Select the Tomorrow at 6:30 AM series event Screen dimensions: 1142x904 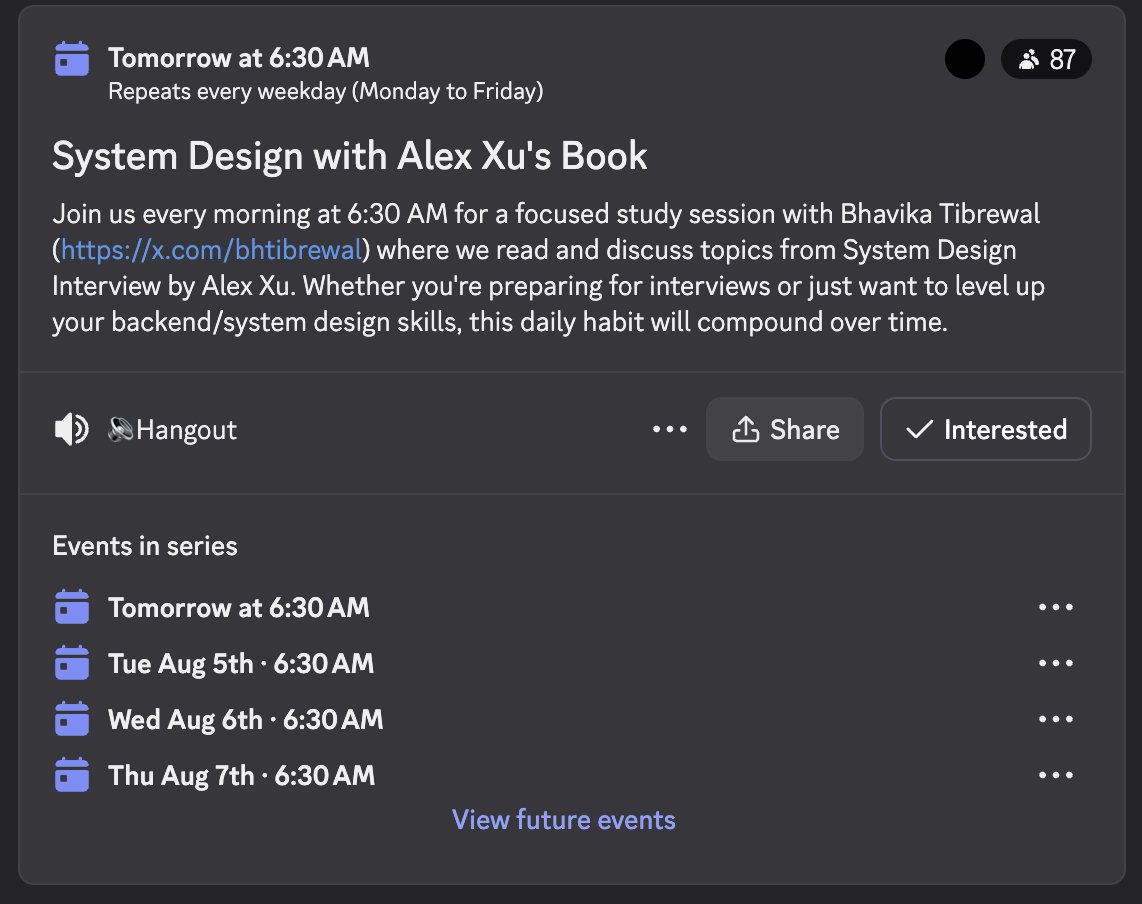(x=239, y=608)
